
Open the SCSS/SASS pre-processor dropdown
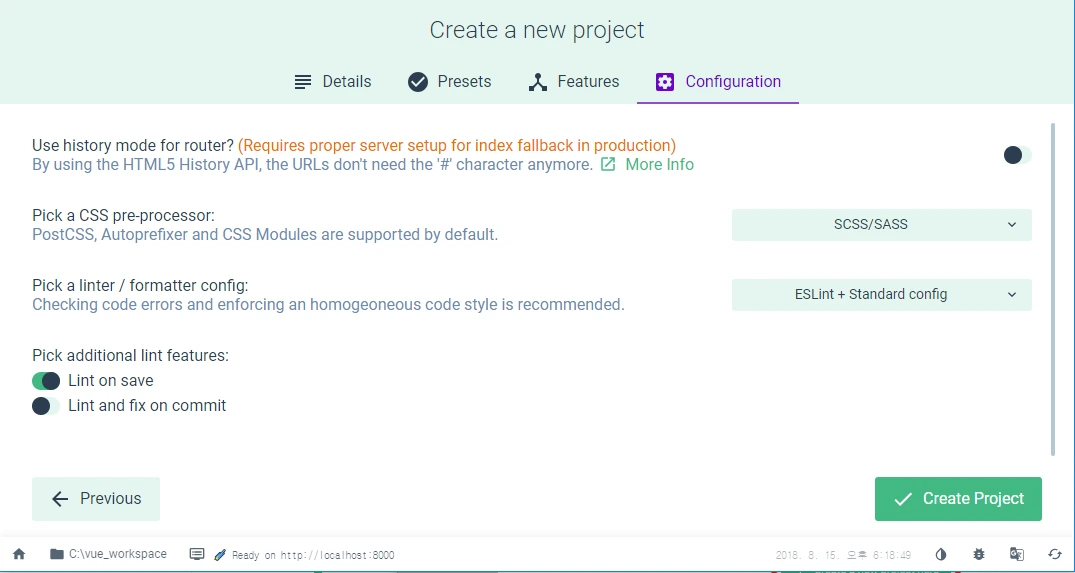point(882,225)
